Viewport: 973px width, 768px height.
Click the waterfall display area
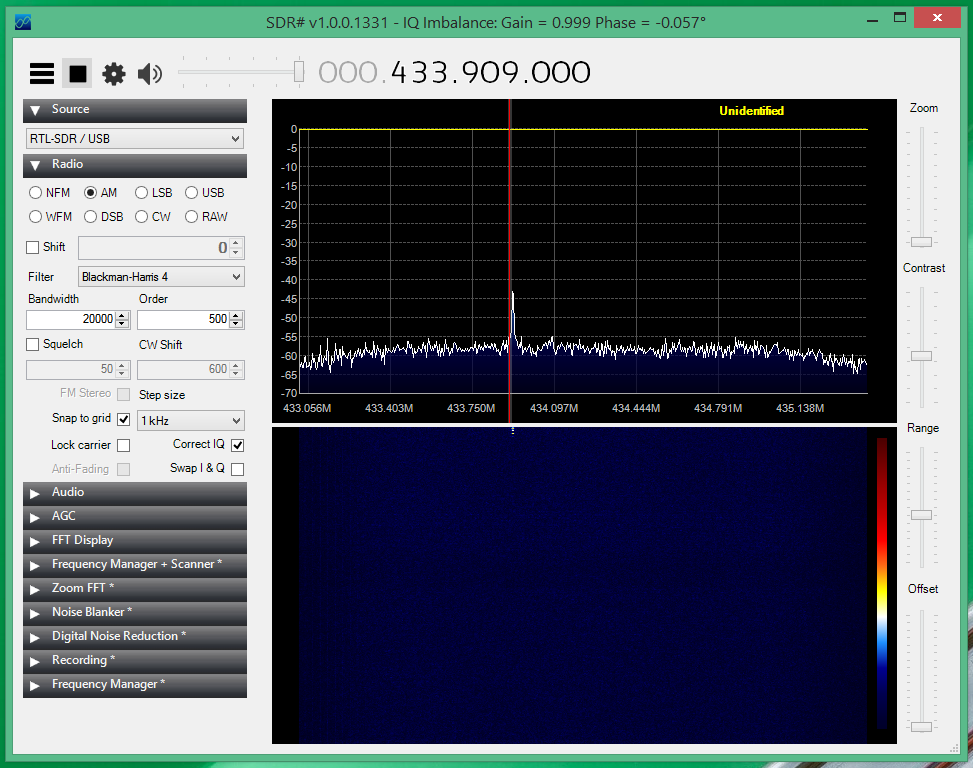coord(583,585)
